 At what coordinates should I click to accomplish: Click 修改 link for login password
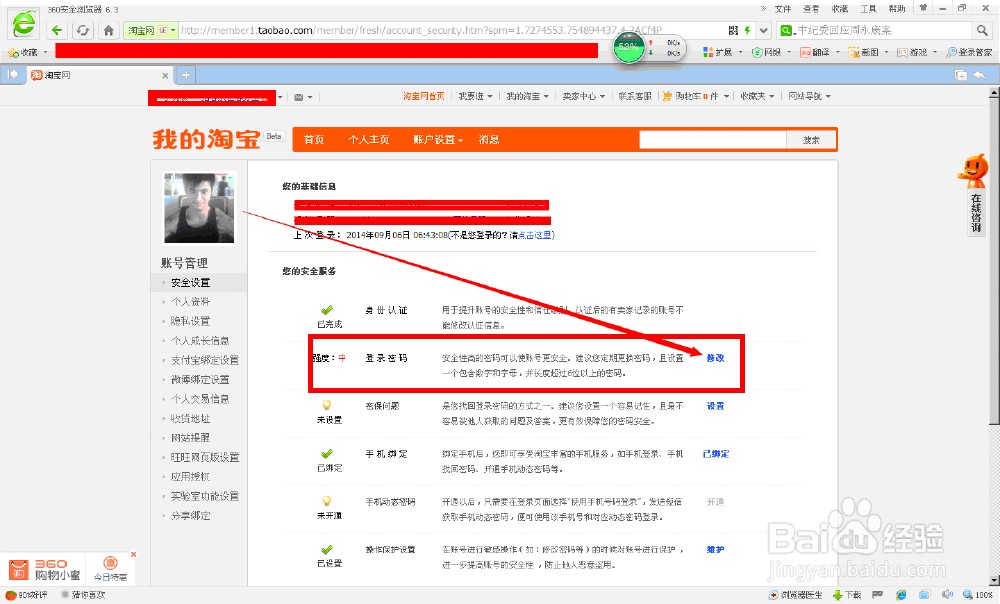coord(716,358)
